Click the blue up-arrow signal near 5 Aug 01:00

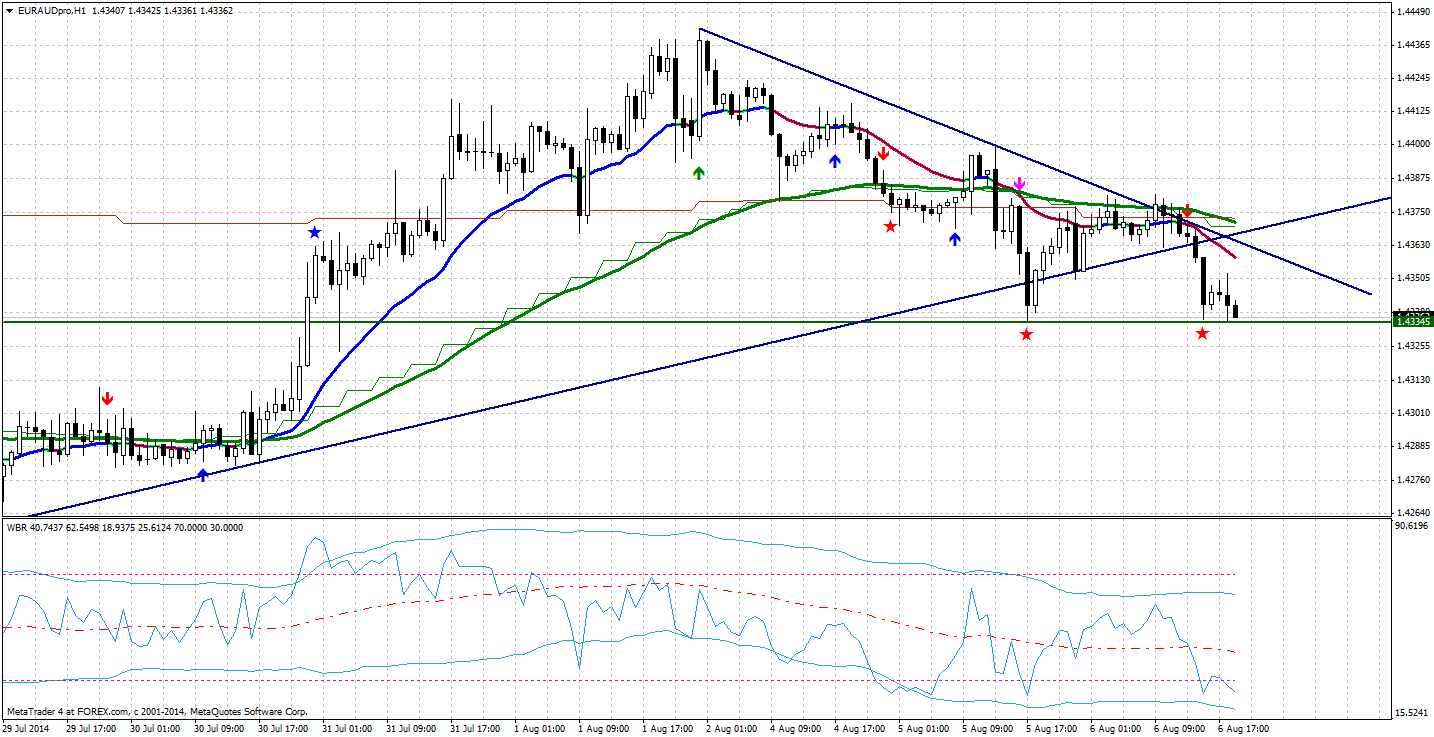click(956, 237)
